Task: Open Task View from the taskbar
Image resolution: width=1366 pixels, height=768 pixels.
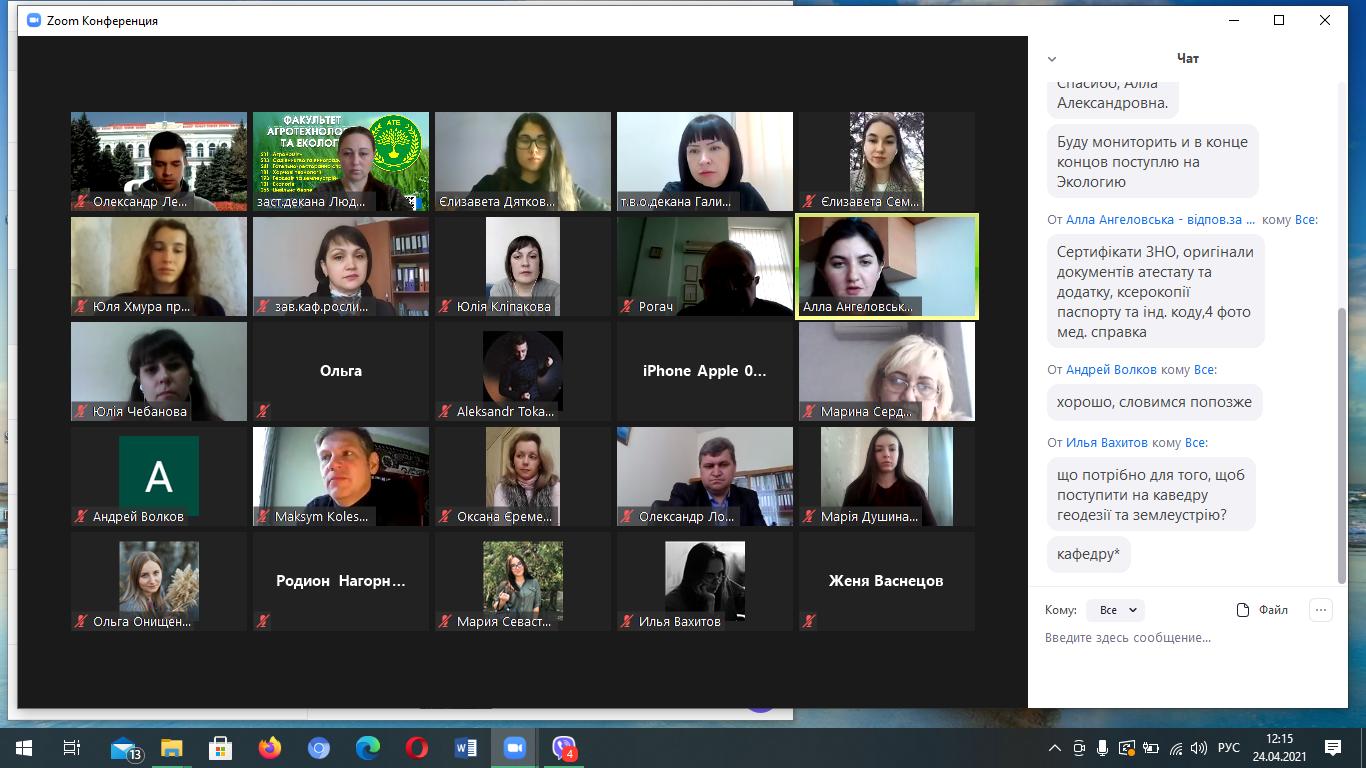Action: pyautogui.click(x=72, y=748)
